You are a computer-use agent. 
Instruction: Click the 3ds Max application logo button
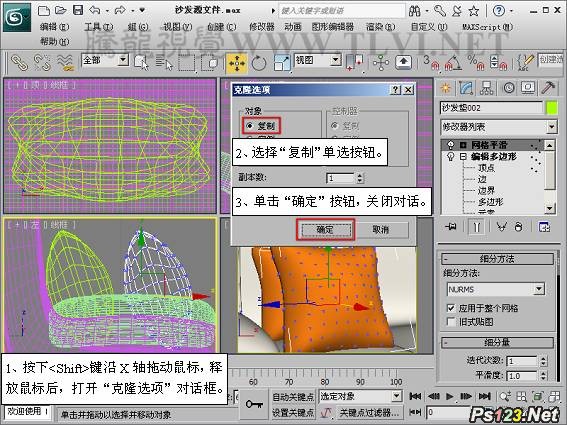[x=17, y=17]
